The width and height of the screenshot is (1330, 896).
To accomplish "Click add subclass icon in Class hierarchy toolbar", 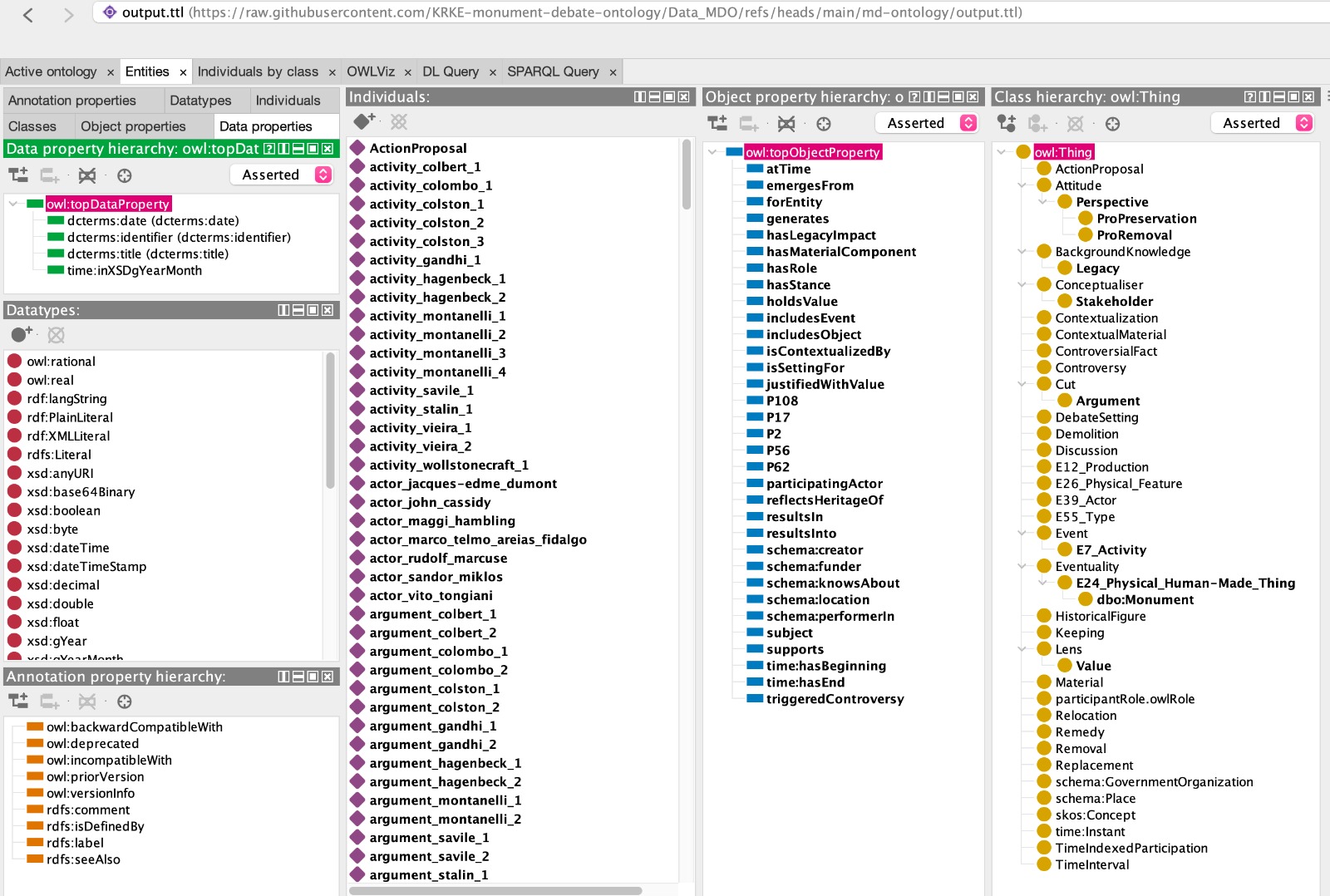I will (1007, 124).
